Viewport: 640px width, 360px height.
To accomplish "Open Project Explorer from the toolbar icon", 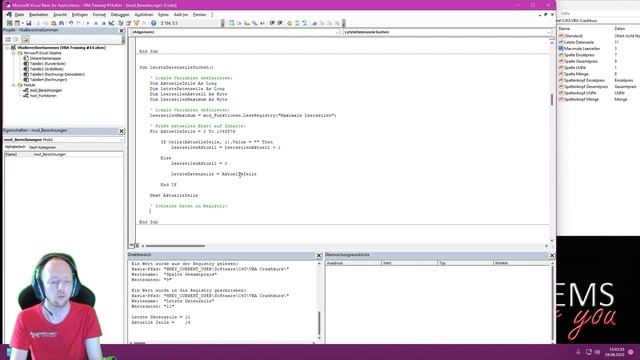I will pyautogui.click(x=121, y=23).
